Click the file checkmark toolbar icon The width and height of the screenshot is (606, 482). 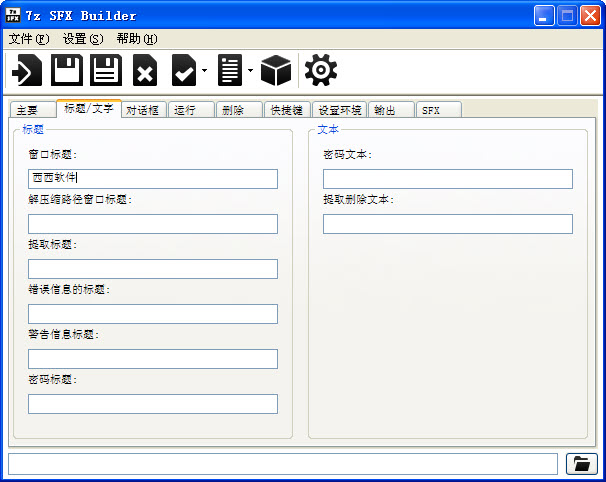coord(184,71)
